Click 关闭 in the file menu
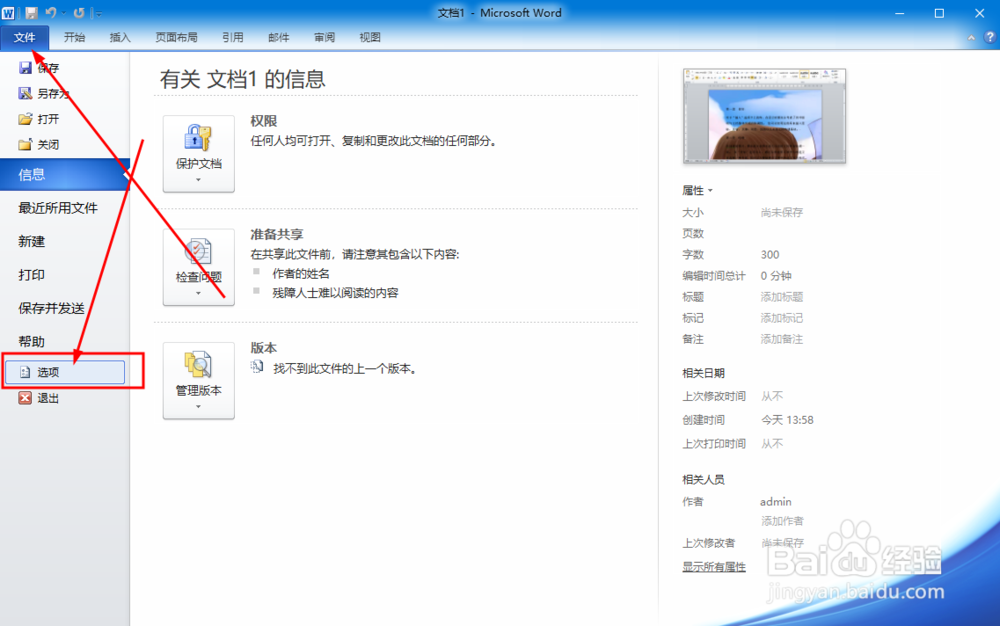This screenshot has height=626, width=1000. (x=40, y=145)
